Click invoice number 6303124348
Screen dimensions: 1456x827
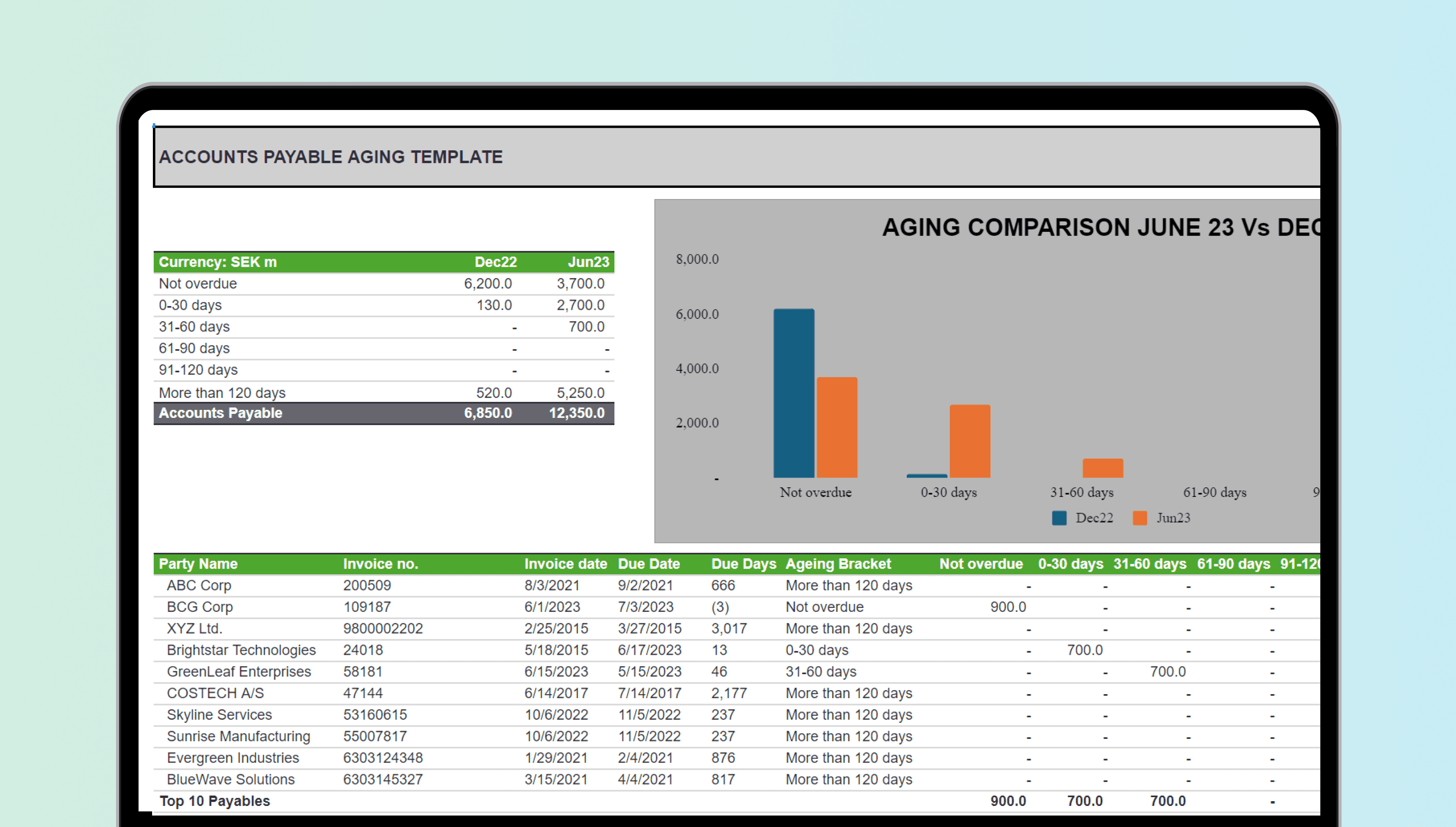click(383, 758)
